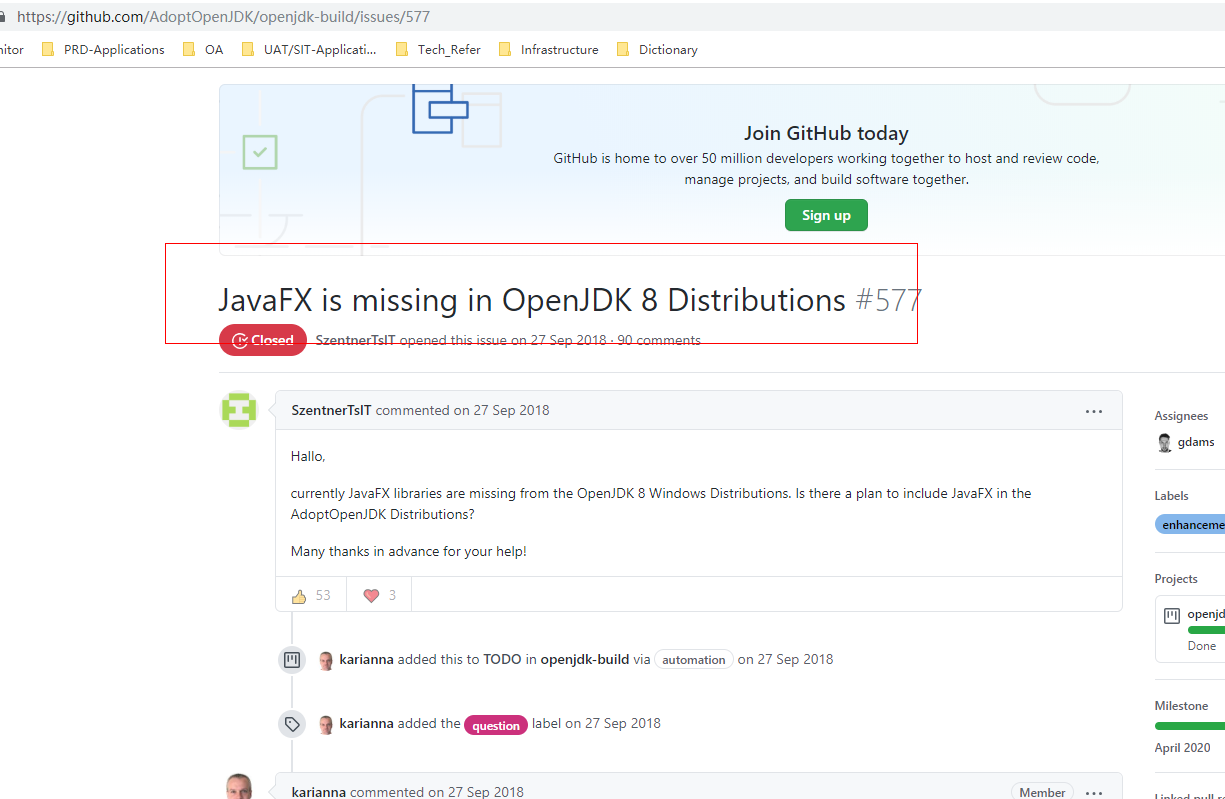Click the issue title JavaFX is missing
This screenshot has width=1225, height=799.
click(532, 300)
